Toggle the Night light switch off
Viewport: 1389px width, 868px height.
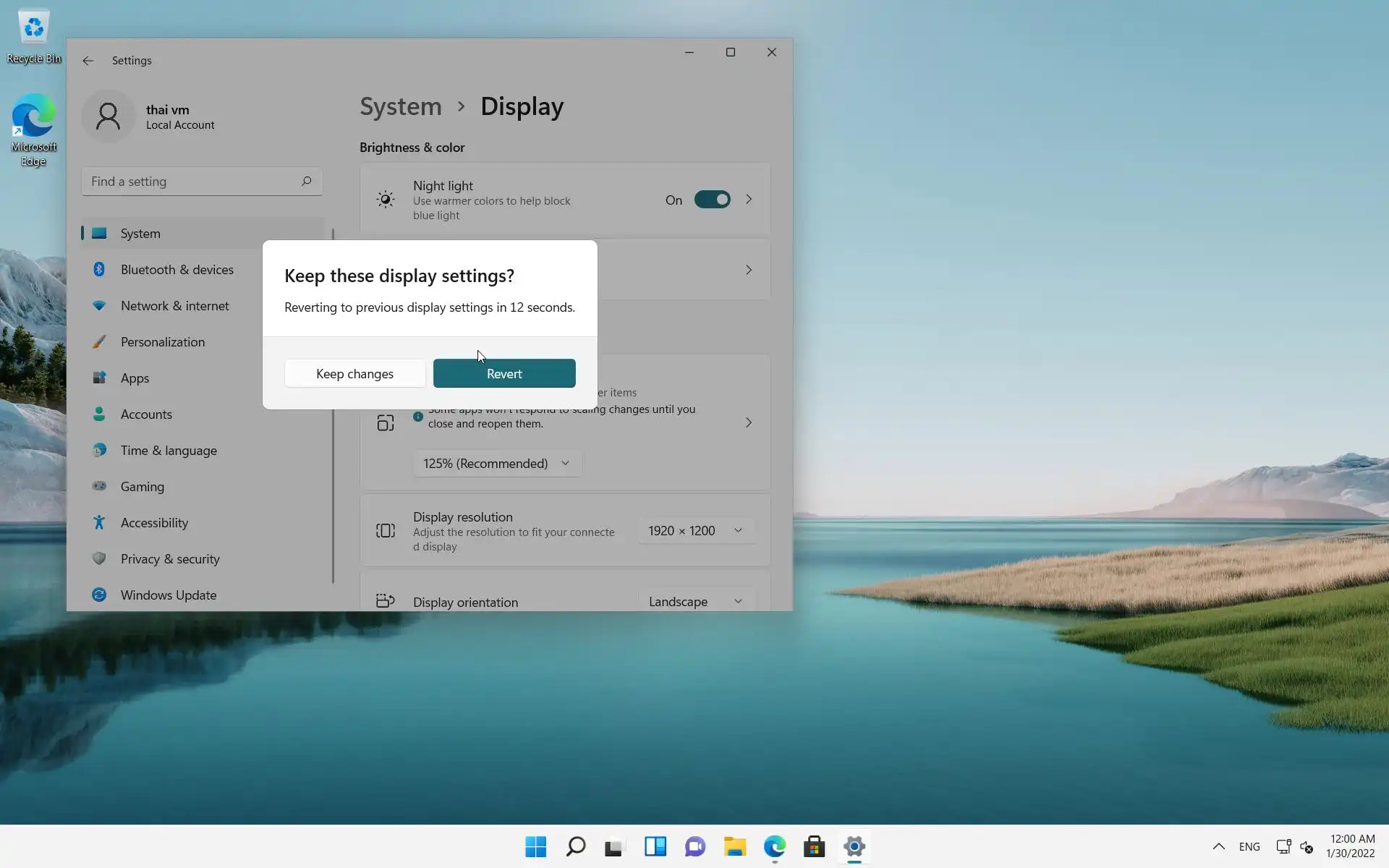point(712,200)
